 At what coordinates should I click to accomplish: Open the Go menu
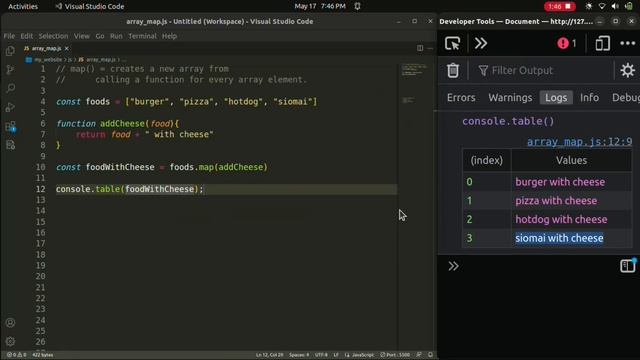[x=100, y=36]
